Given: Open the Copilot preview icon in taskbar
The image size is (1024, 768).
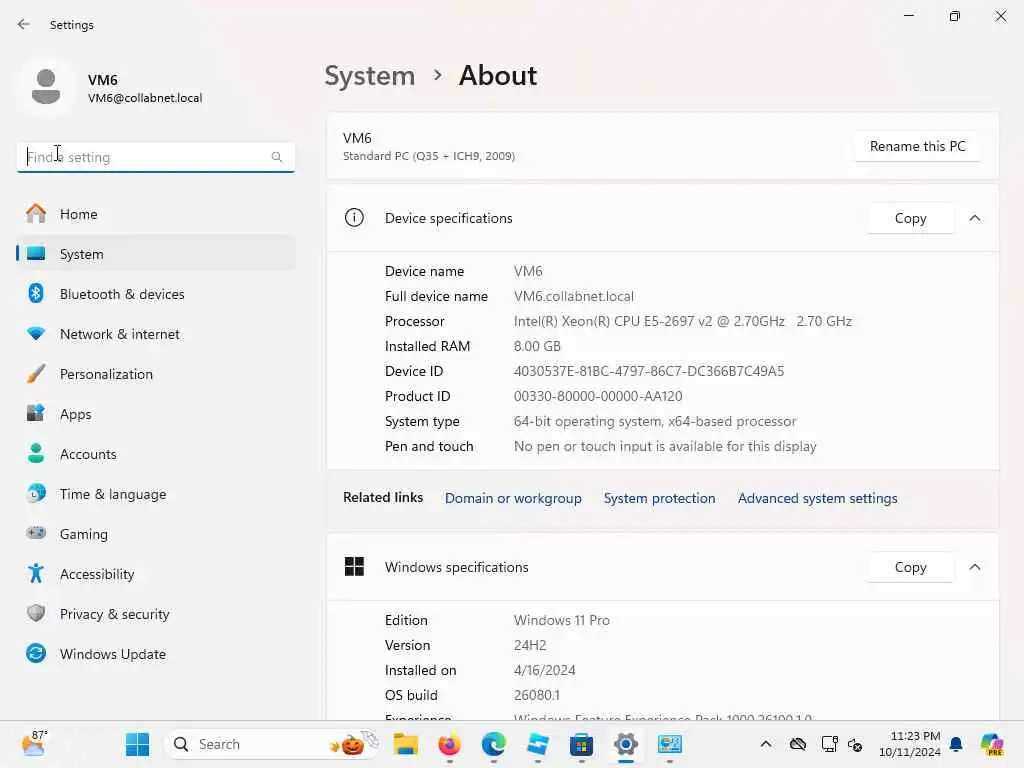Looking at the screenshot, I should point(992,744).
